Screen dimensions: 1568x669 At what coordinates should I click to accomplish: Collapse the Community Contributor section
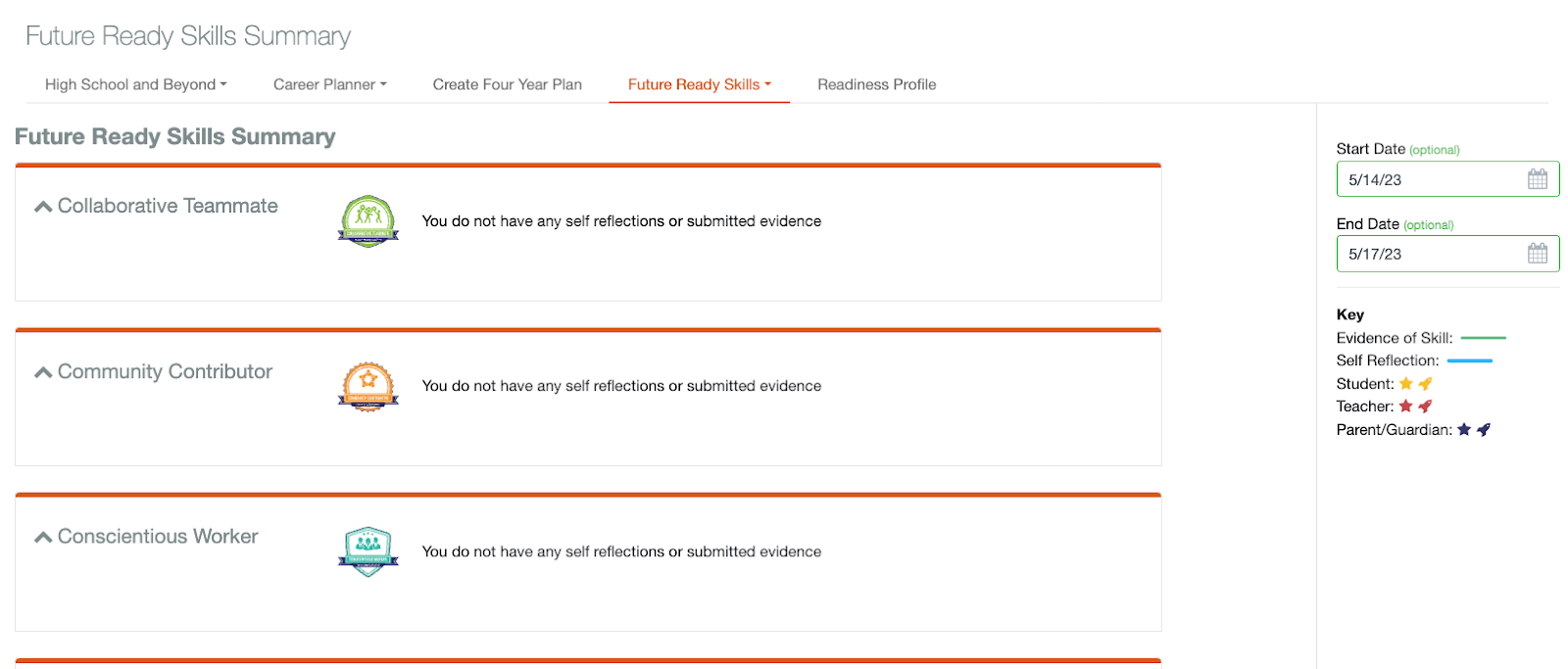43,372
